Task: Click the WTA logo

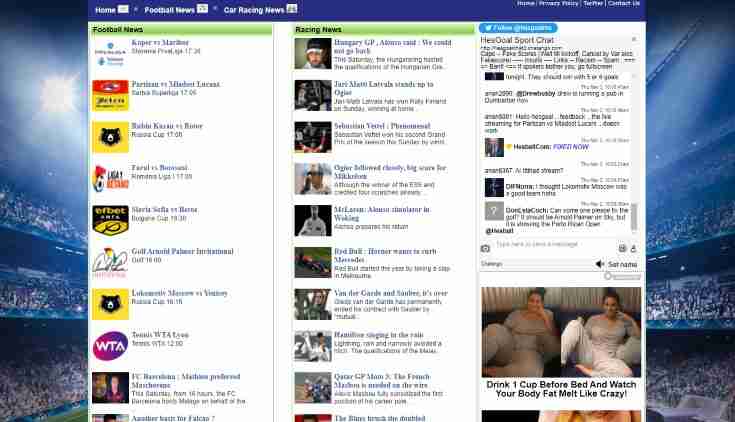Action: click(110, 346)
